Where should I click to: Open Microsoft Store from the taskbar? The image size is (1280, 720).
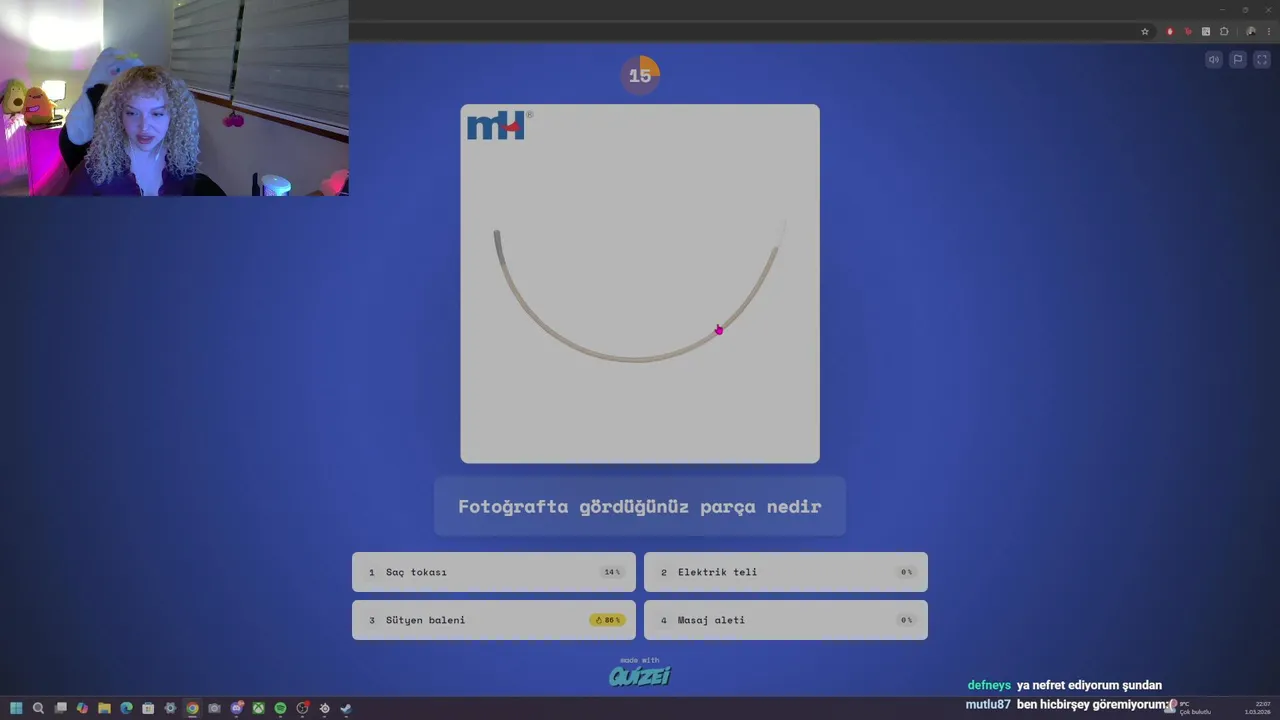(x=148, y=708)
